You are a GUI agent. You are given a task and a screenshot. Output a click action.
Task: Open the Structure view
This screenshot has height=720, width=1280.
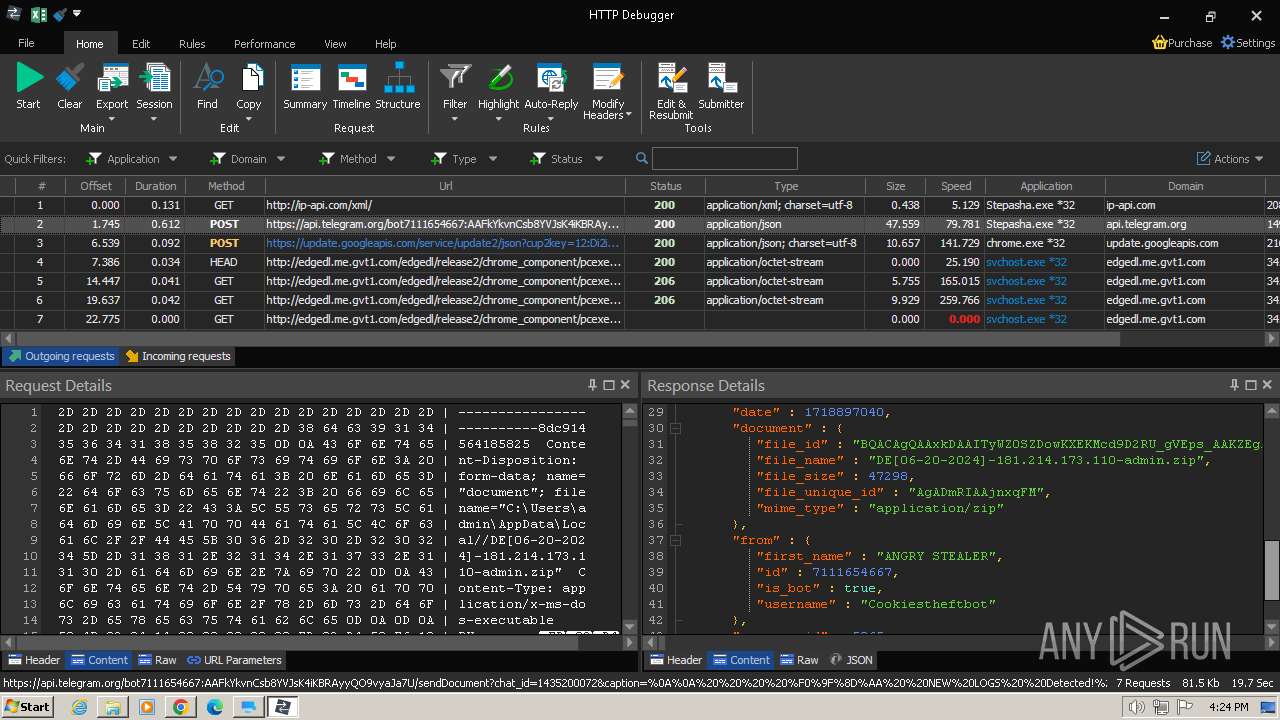click(398, 85)
